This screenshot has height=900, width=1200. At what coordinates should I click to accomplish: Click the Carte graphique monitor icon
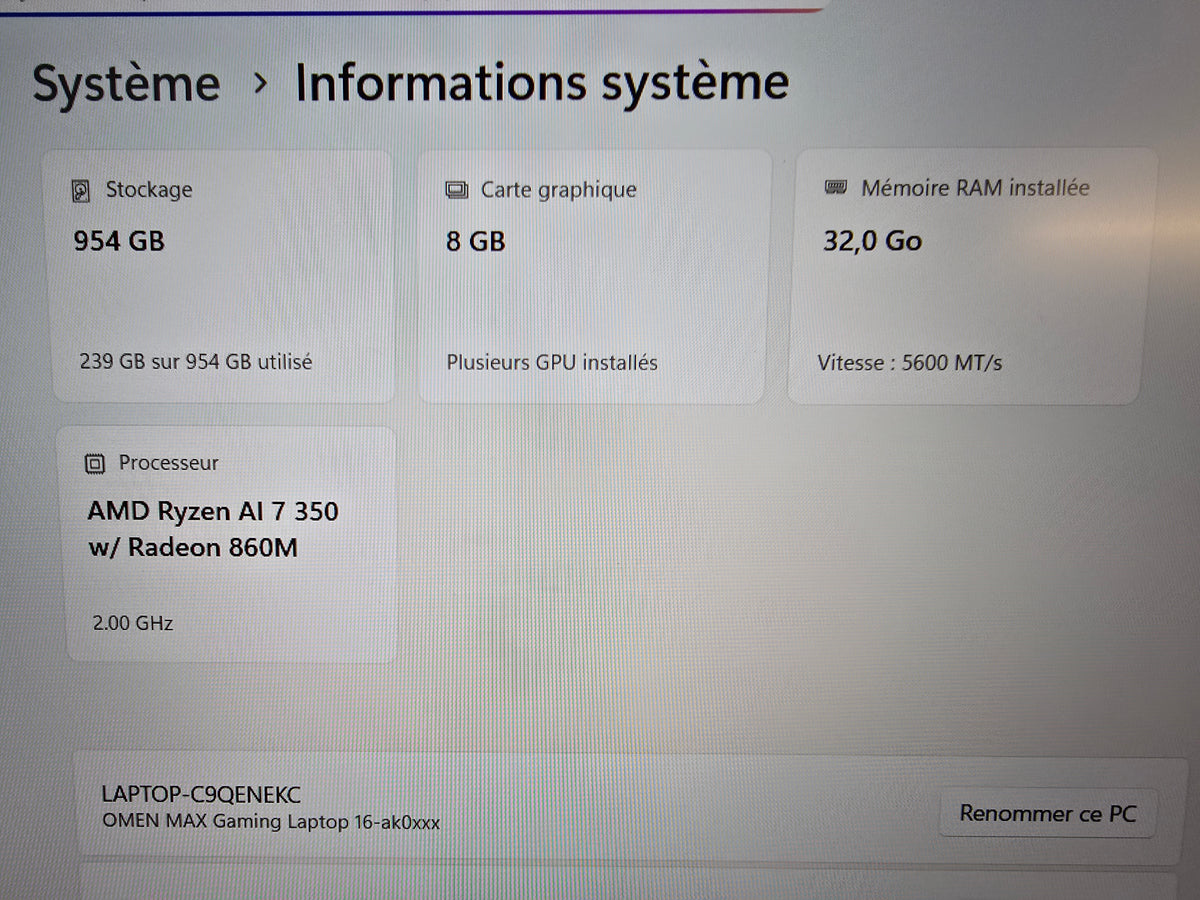[x=456, y=190]
